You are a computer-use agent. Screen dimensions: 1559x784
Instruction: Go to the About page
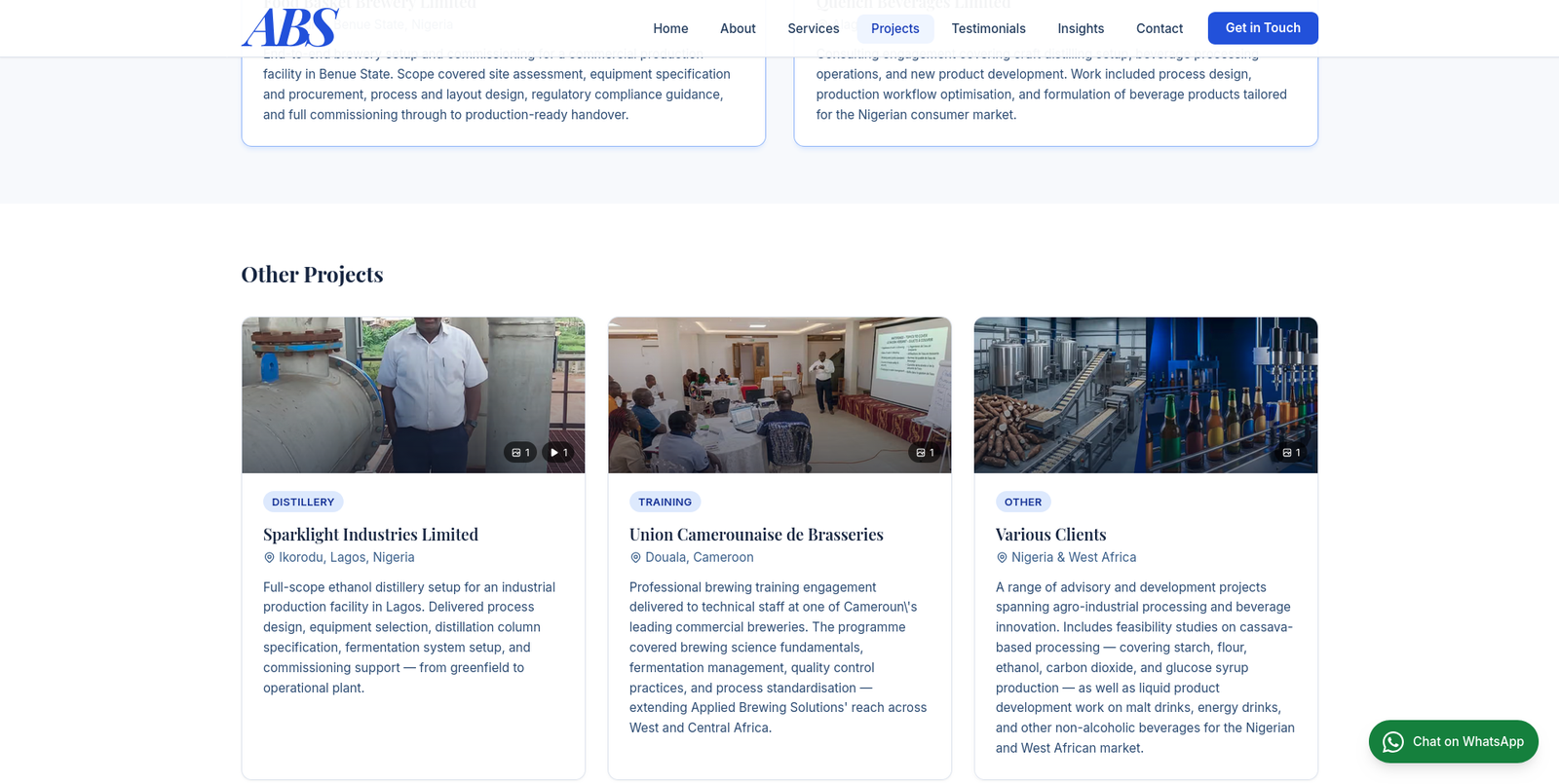pyautogui.click(x=738, y=28)
